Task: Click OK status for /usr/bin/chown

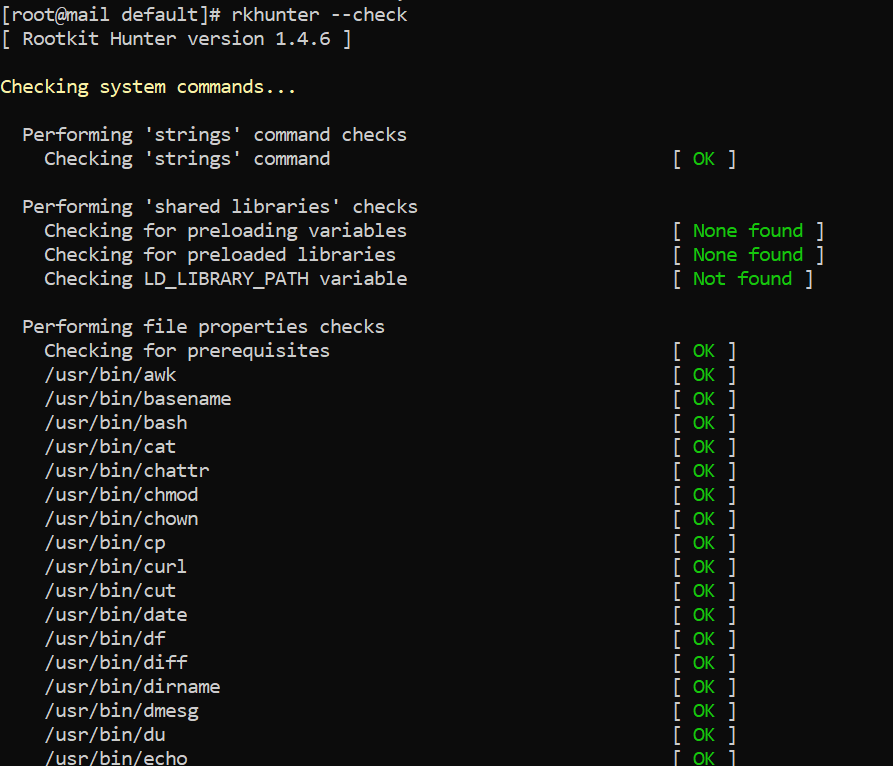Action: click(704, 519)
